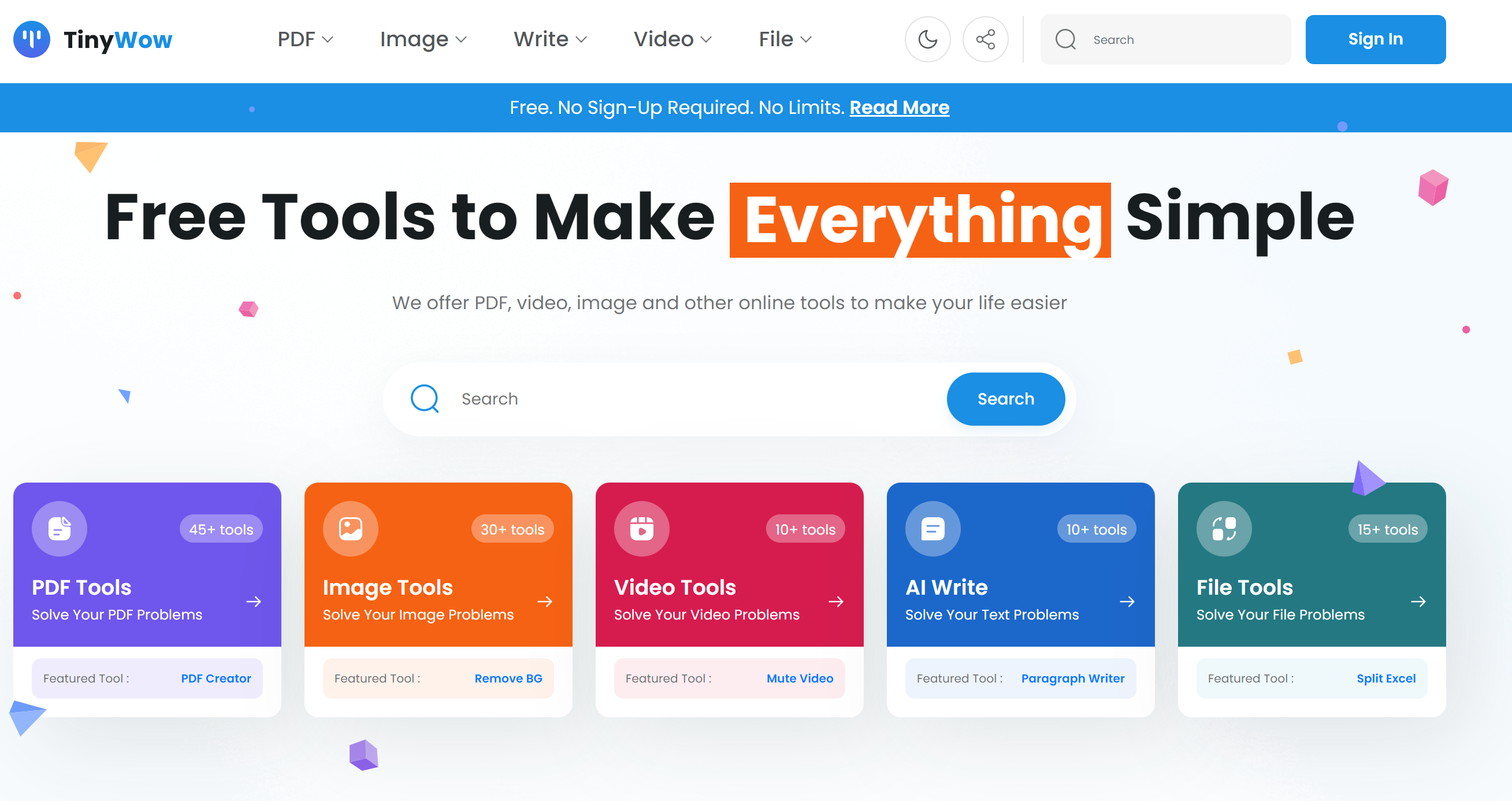Follow the Read More banner link
Image resolution: width=1512 pixels, height=801 pixels.
point(899,107)
